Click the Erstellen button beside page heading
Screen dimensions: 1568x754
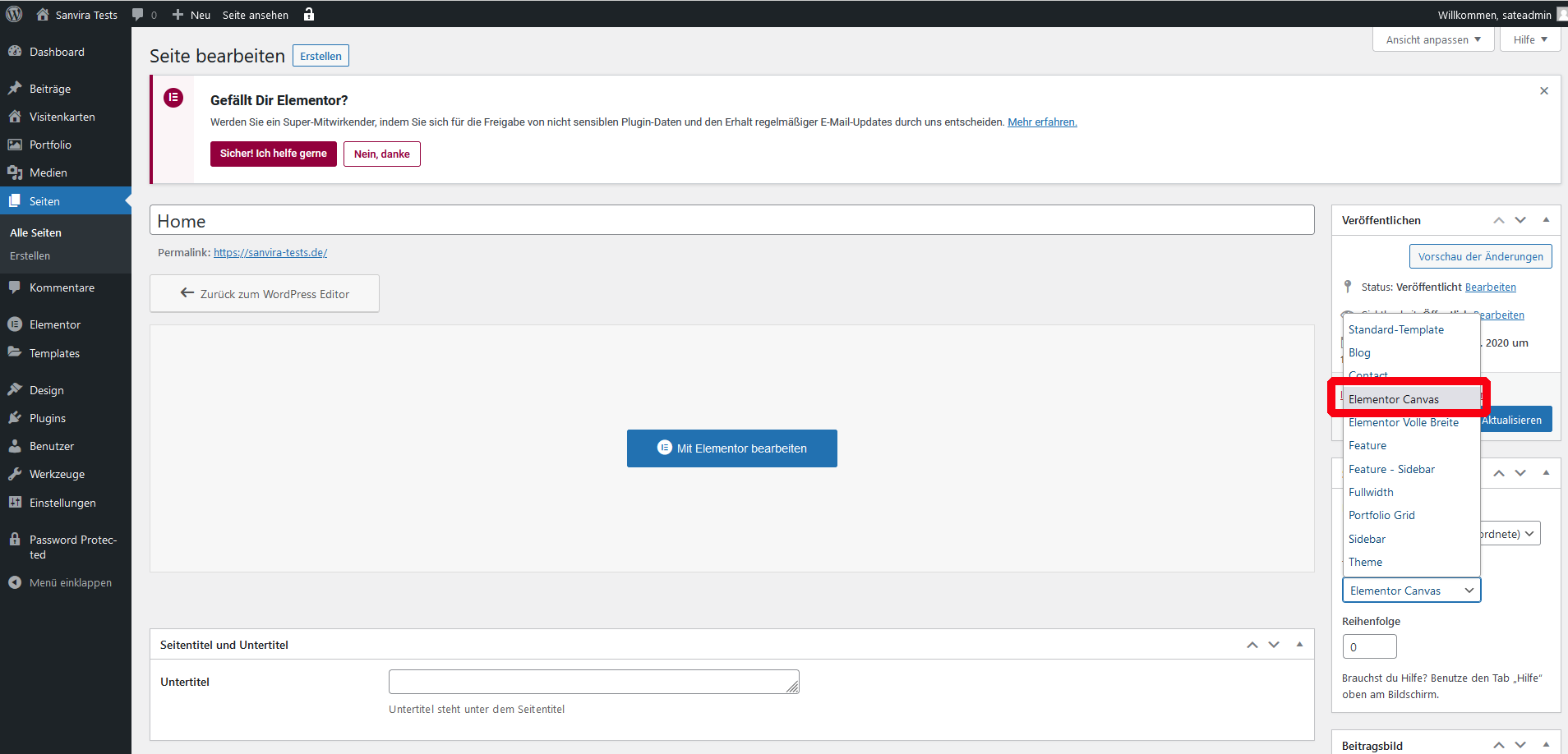coord(321,56)
